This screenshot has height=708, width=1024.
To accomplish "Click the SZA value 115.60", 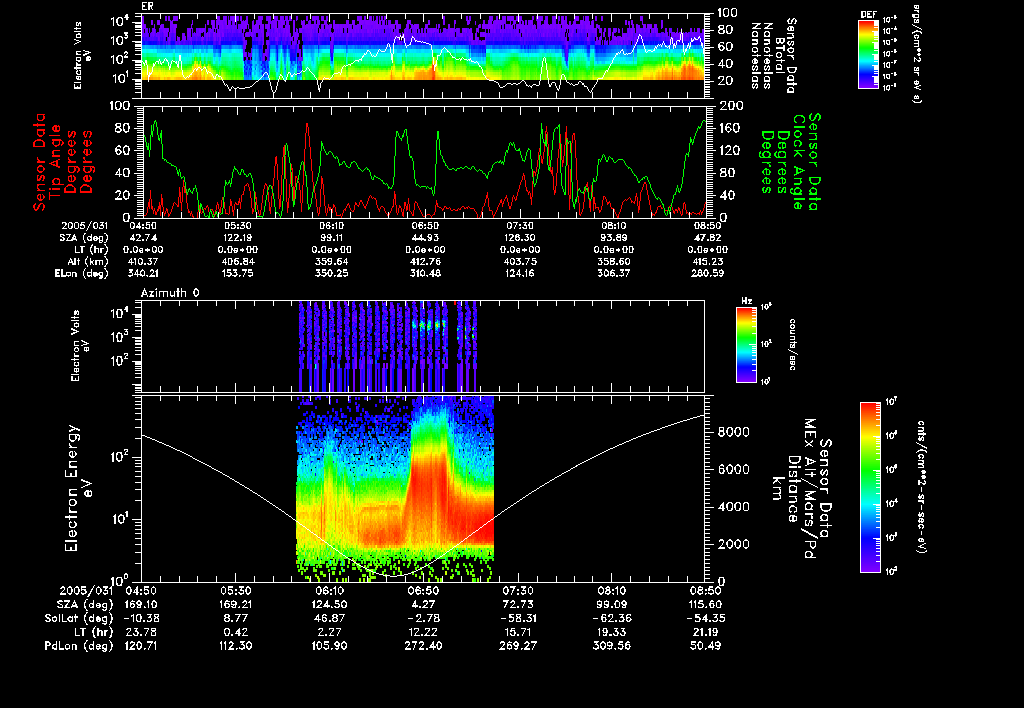I will tap(705, 605).
